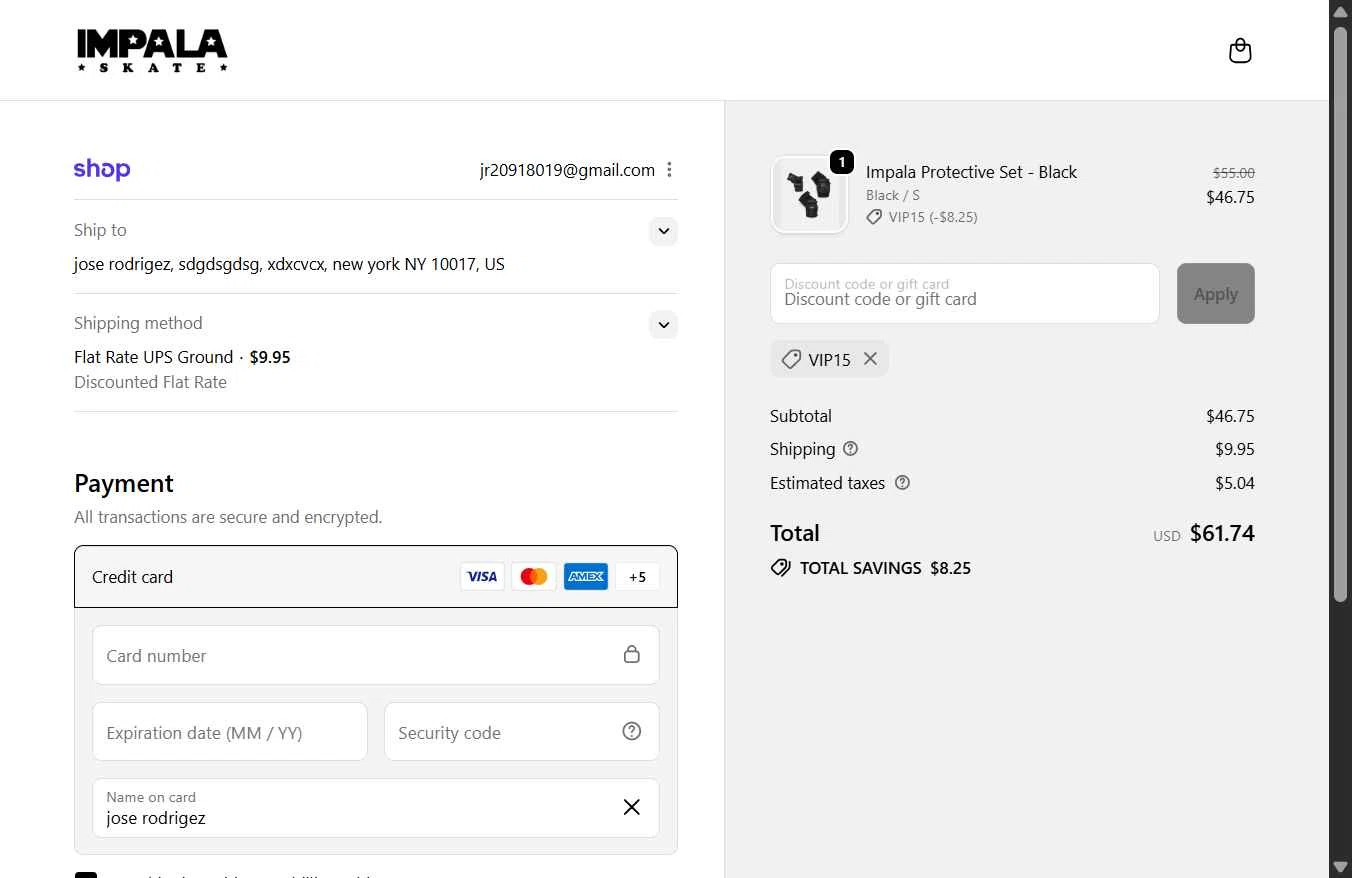The height and width of the screenshot is (878, 1352).
Task: Focus the Expiration date field
Action: point(230,732)
